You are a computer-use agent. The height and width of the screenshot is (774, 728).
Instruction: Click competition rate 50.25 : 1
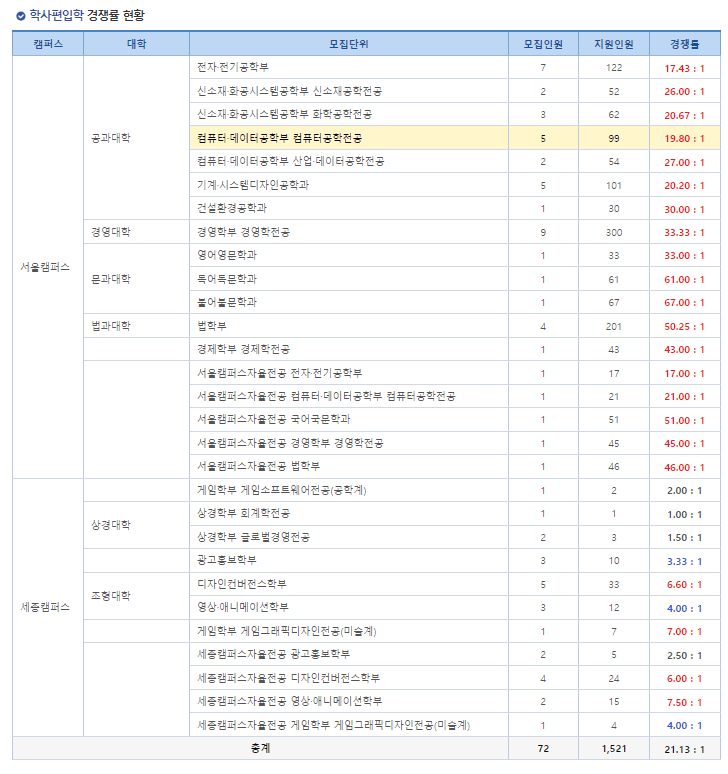[685, 326]
